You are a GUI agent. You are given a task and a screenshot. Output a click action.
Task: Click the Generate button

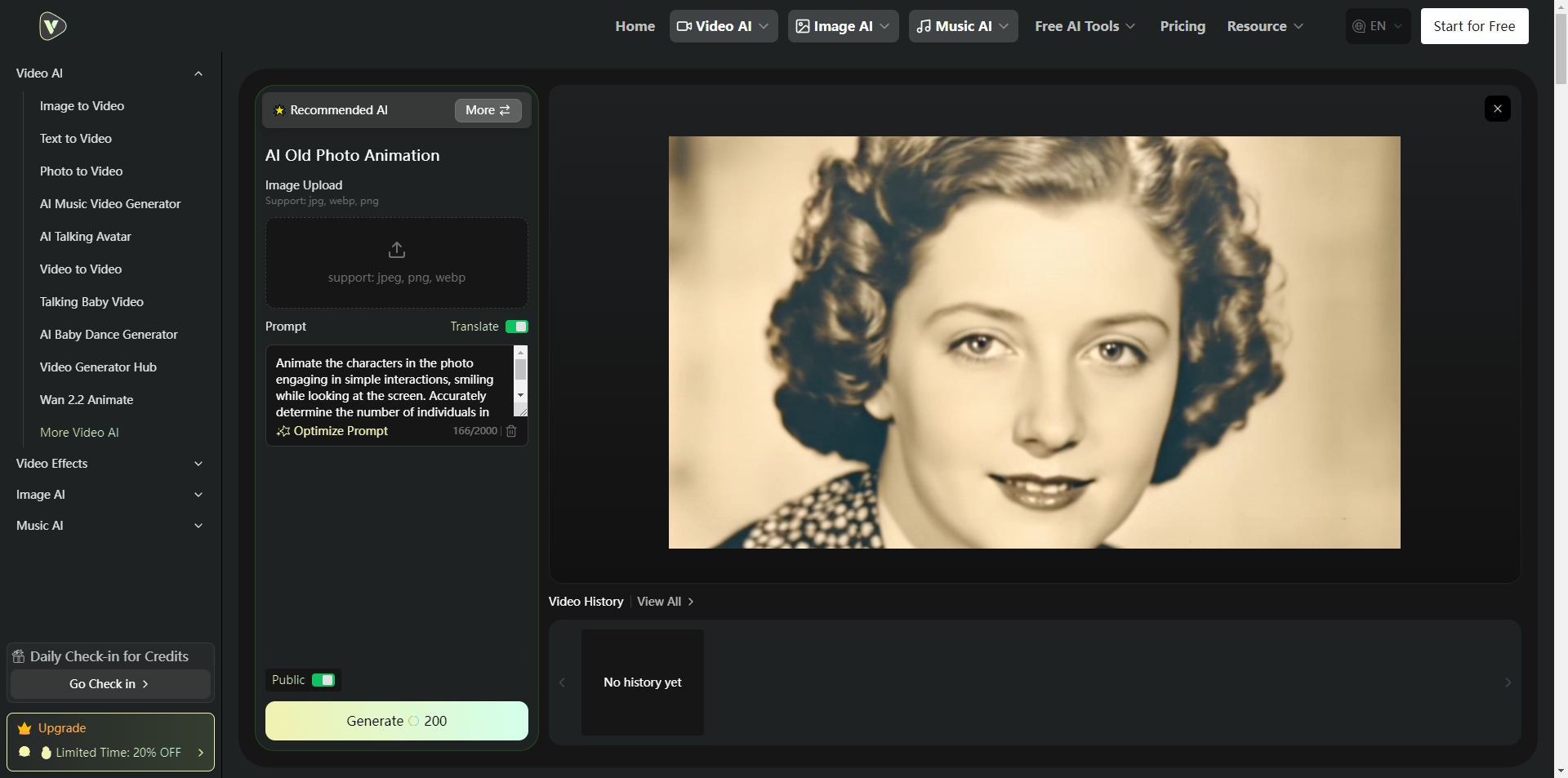coord(397,721)
